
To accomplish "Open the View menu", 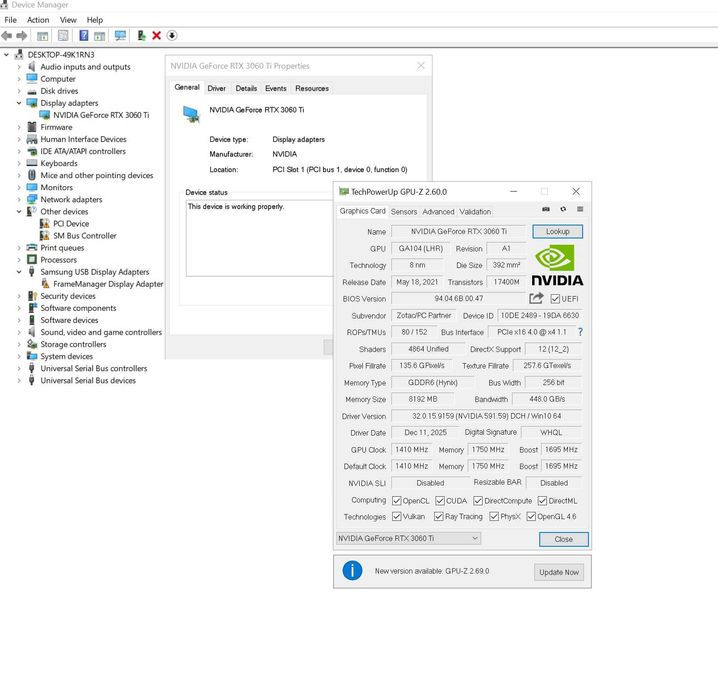I will [68, 20].
